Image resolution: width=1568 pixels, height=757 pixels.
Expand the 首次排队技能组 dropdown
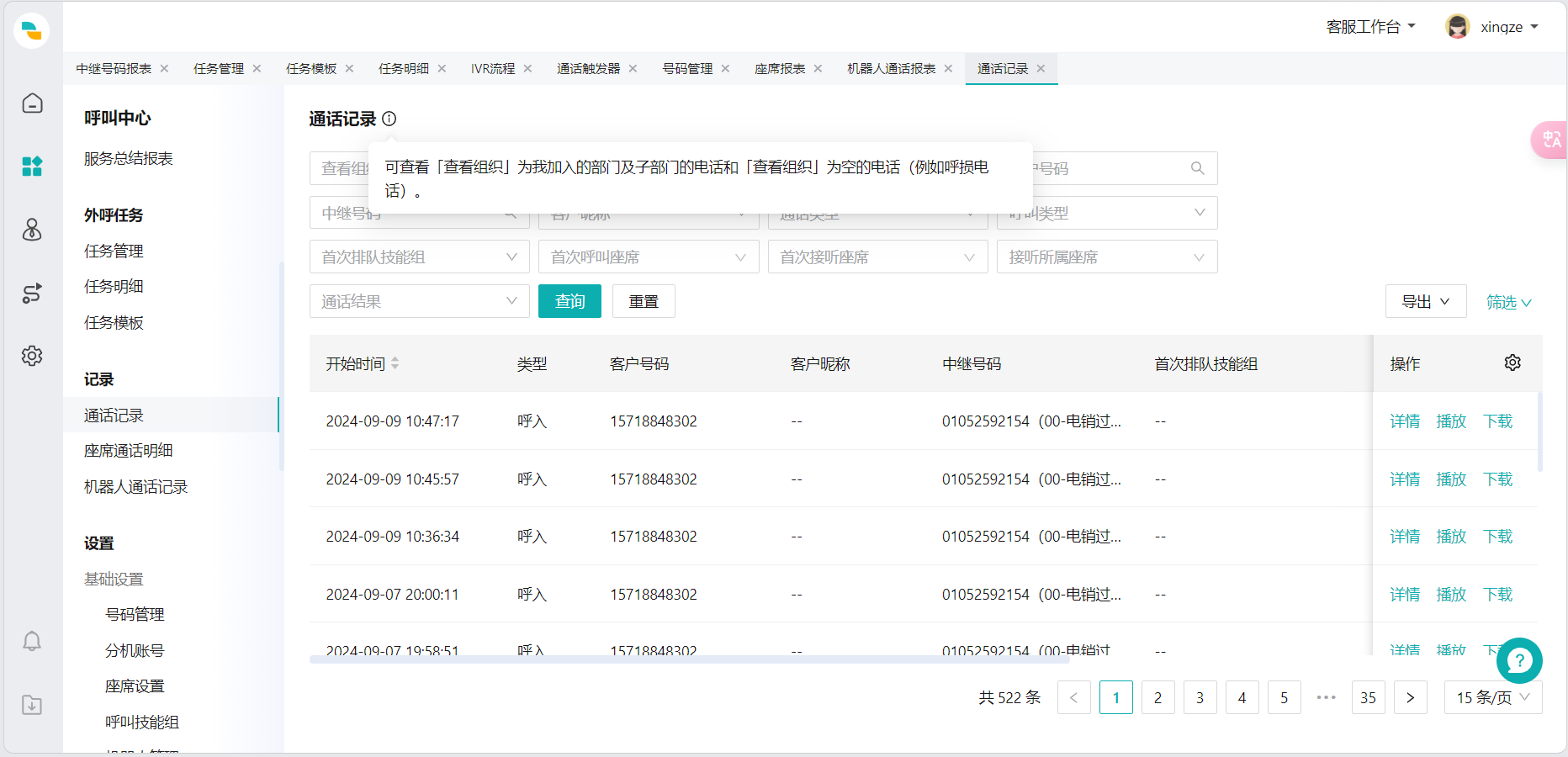pos(419,257)
